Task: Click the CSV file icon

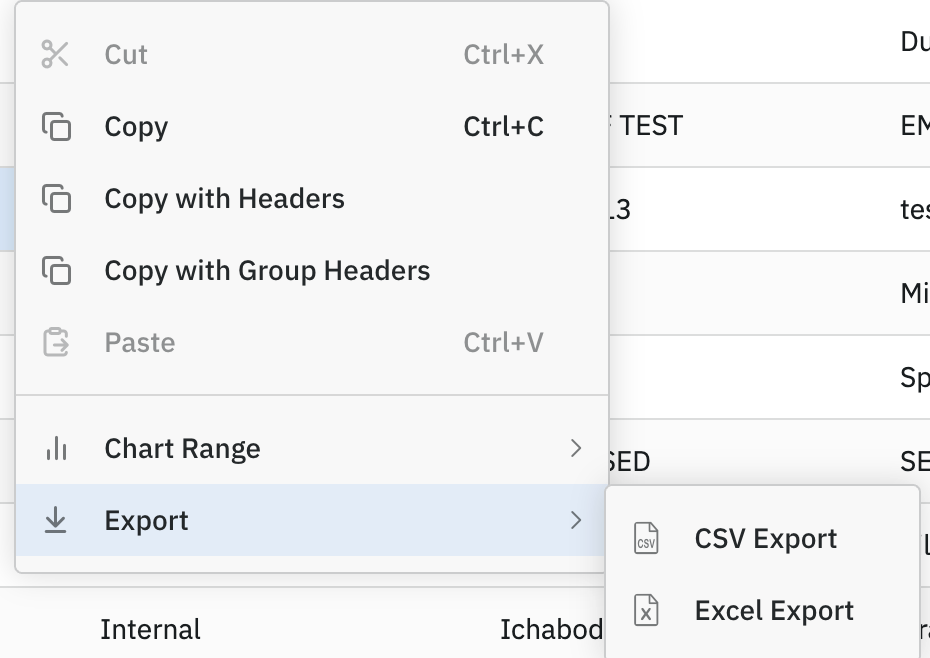Action: (647, 539)
